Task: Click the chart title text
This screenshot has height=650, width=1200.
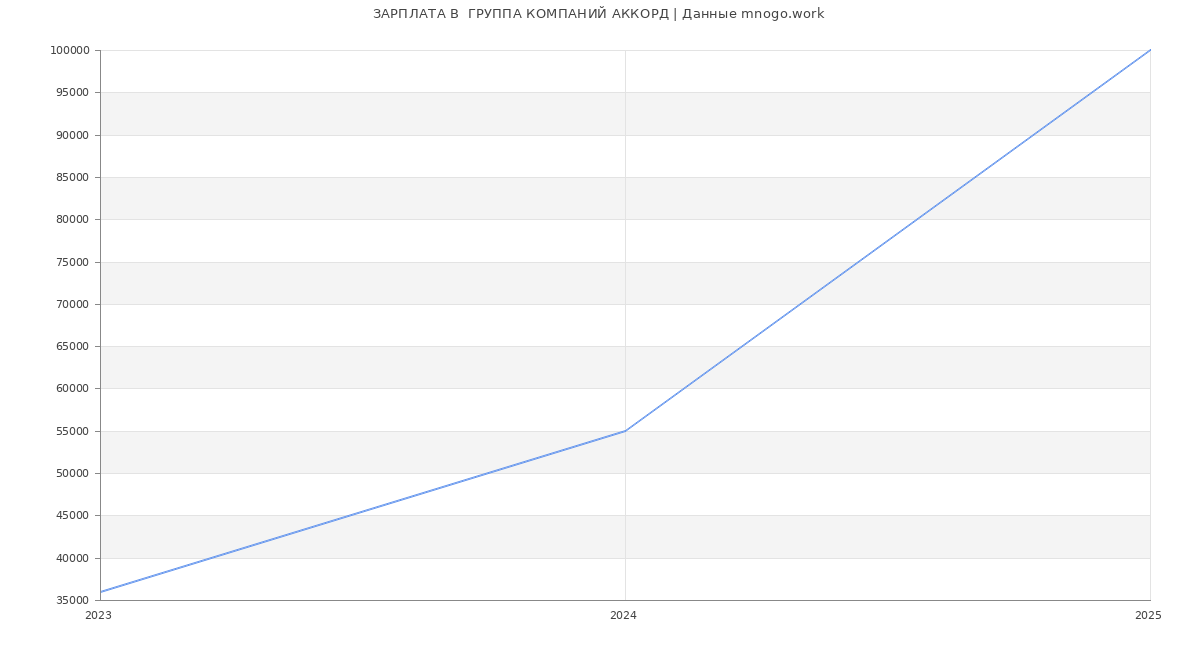Action: coord(598,14)
